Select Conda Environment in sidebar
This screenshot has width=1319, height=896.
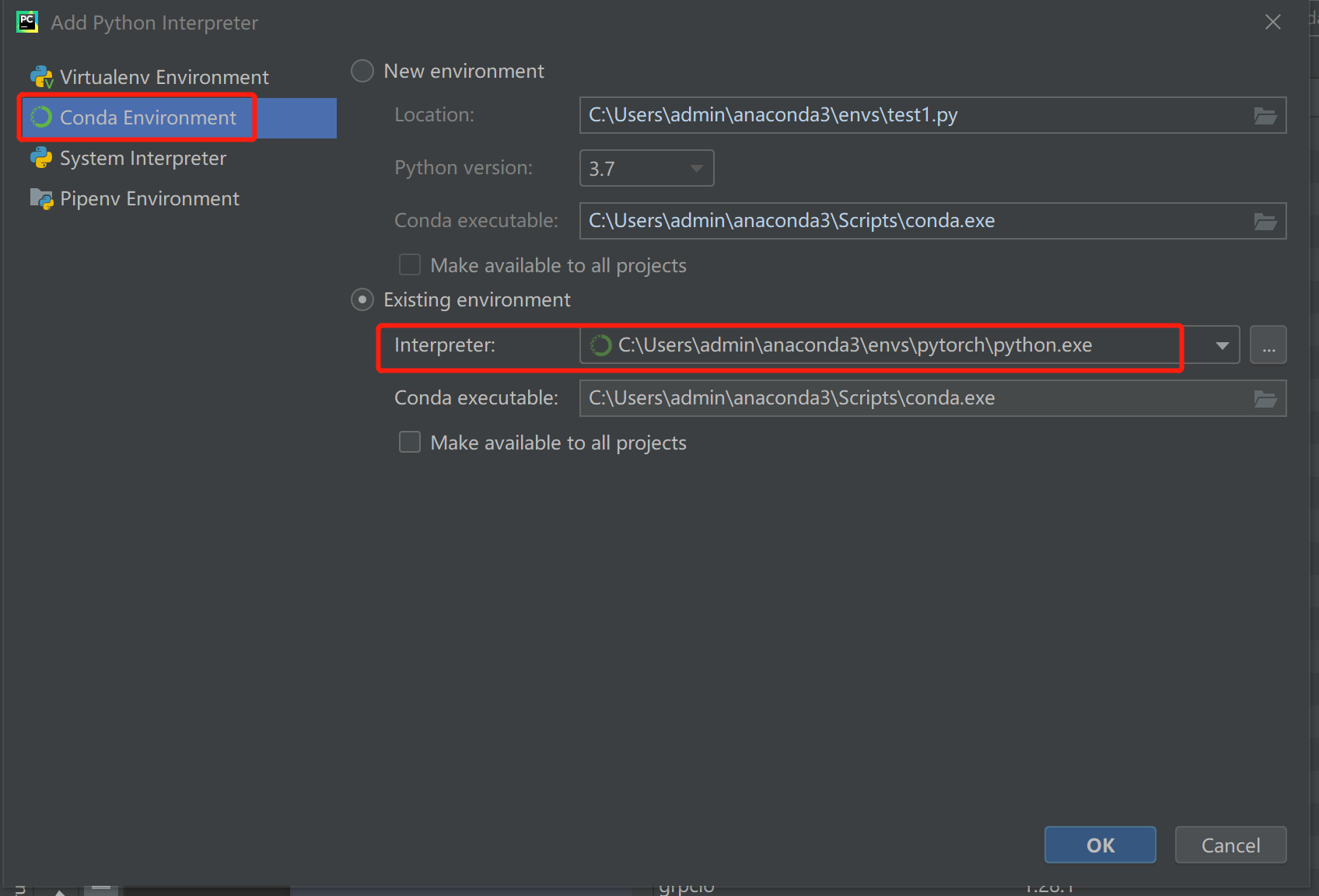pyautogui.click(x=179, y=117)
